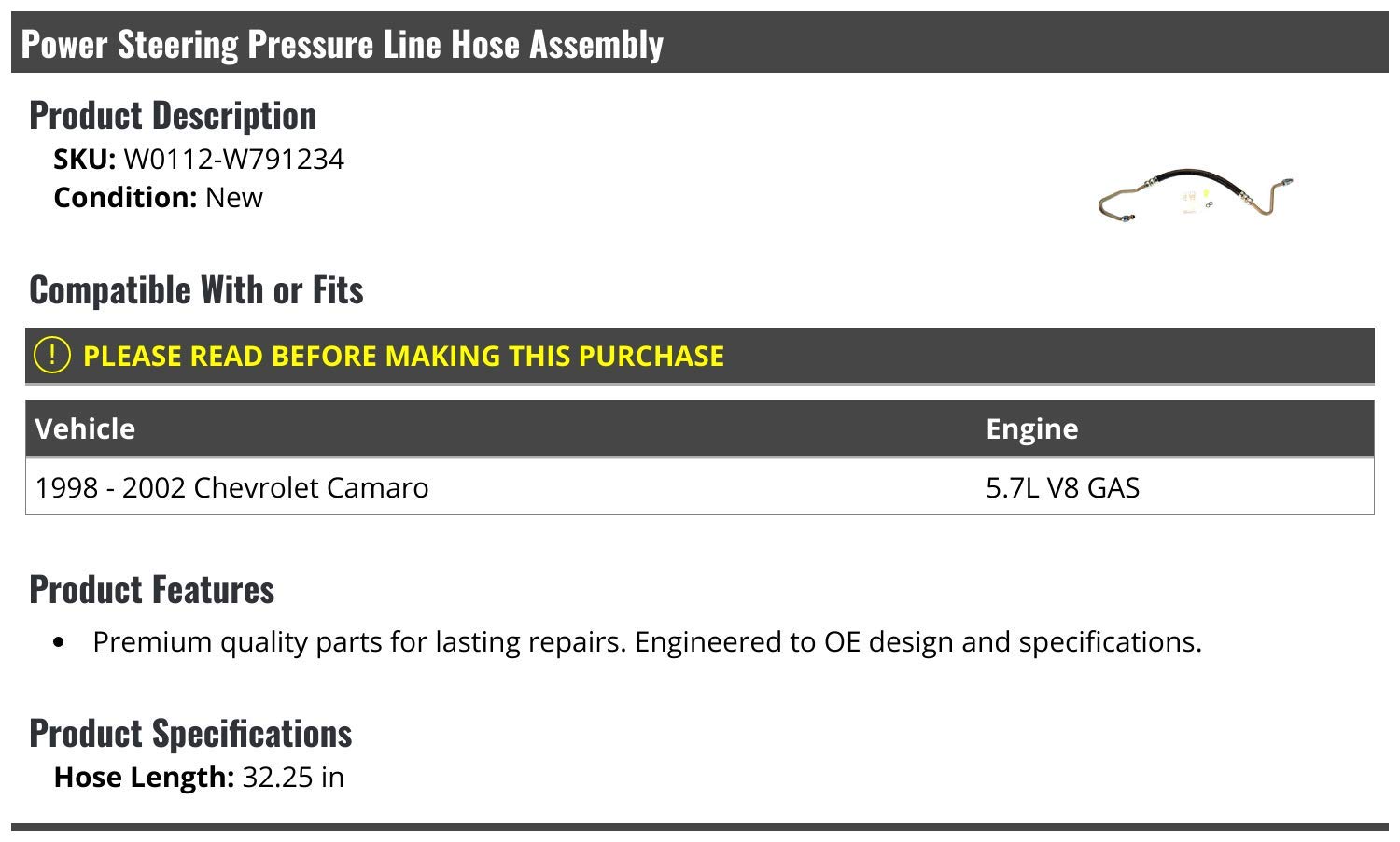Click the 5.7L V8 GAS engine cell
The width and height of the screenshot is (1400, 842).
(1062, 487)
